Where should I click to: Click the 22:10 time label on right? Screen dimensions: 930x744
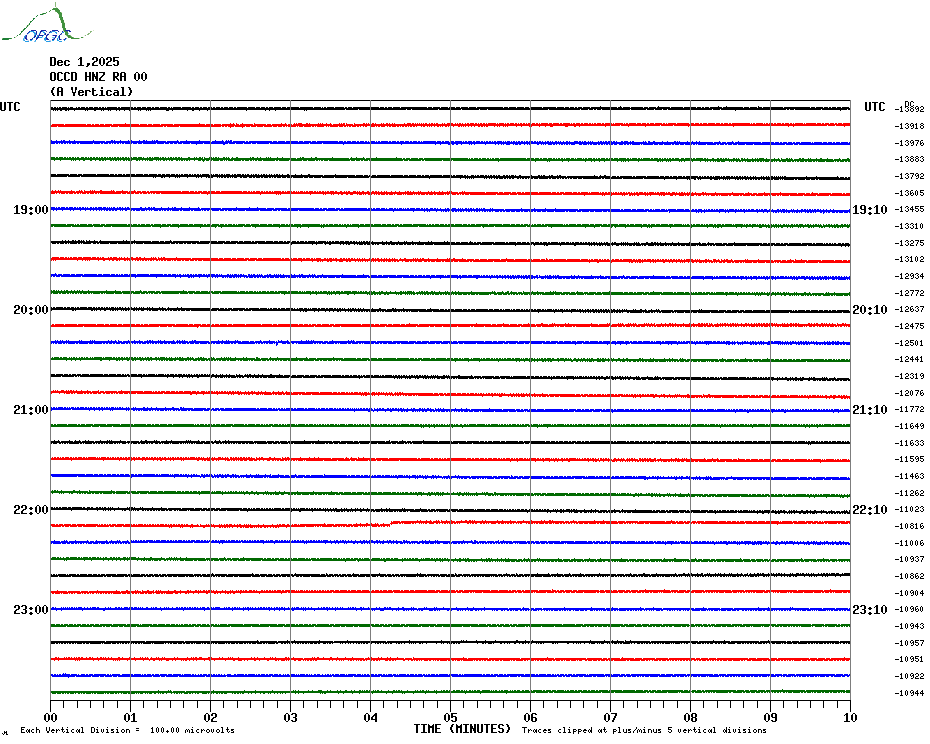869,510
